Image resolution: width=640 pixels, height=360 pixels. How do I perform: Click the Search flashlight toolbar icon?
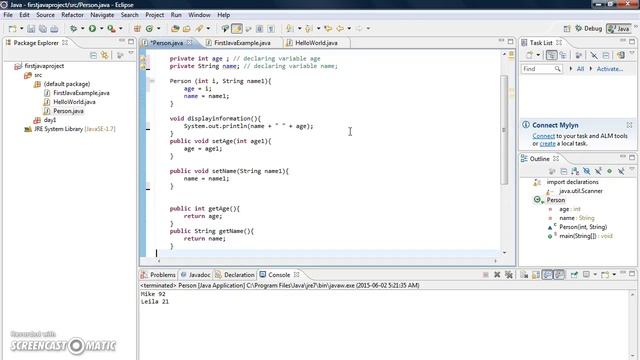199,29
